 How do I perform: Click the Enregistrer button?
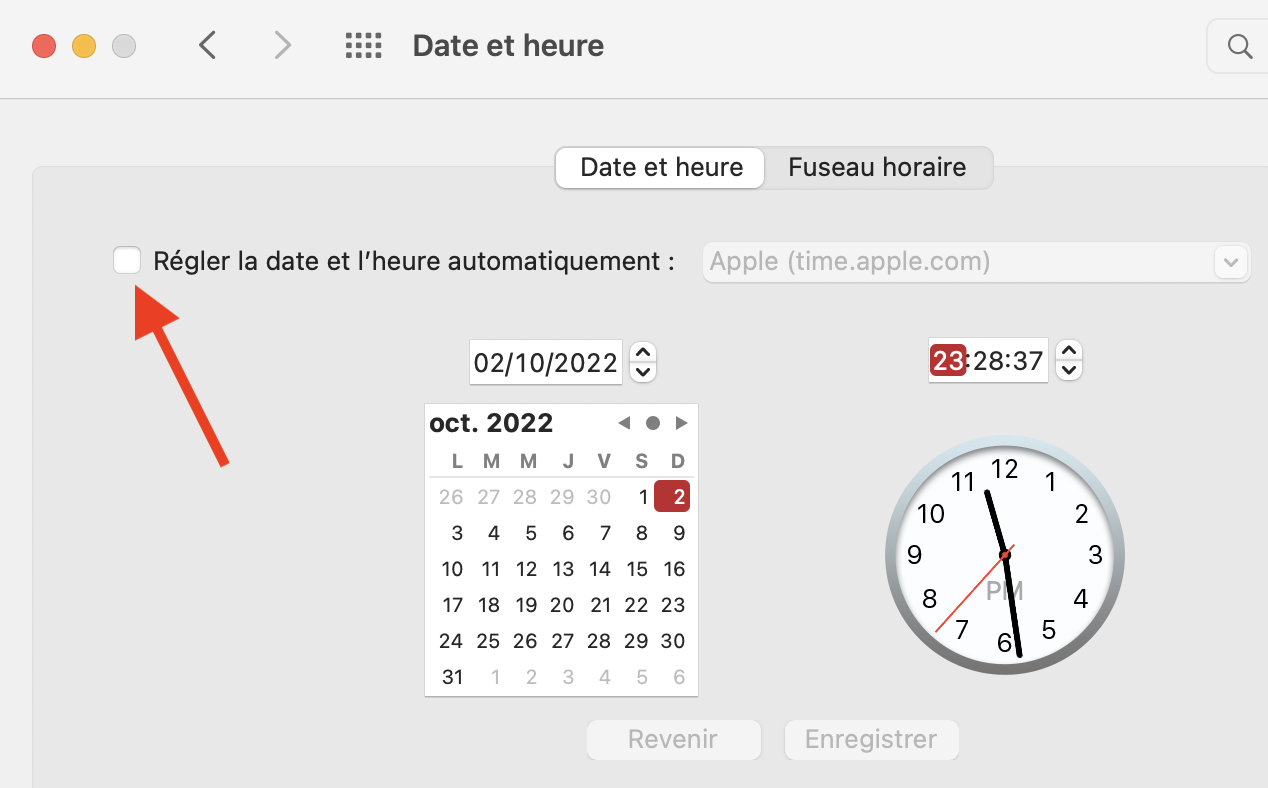(871, 740)
